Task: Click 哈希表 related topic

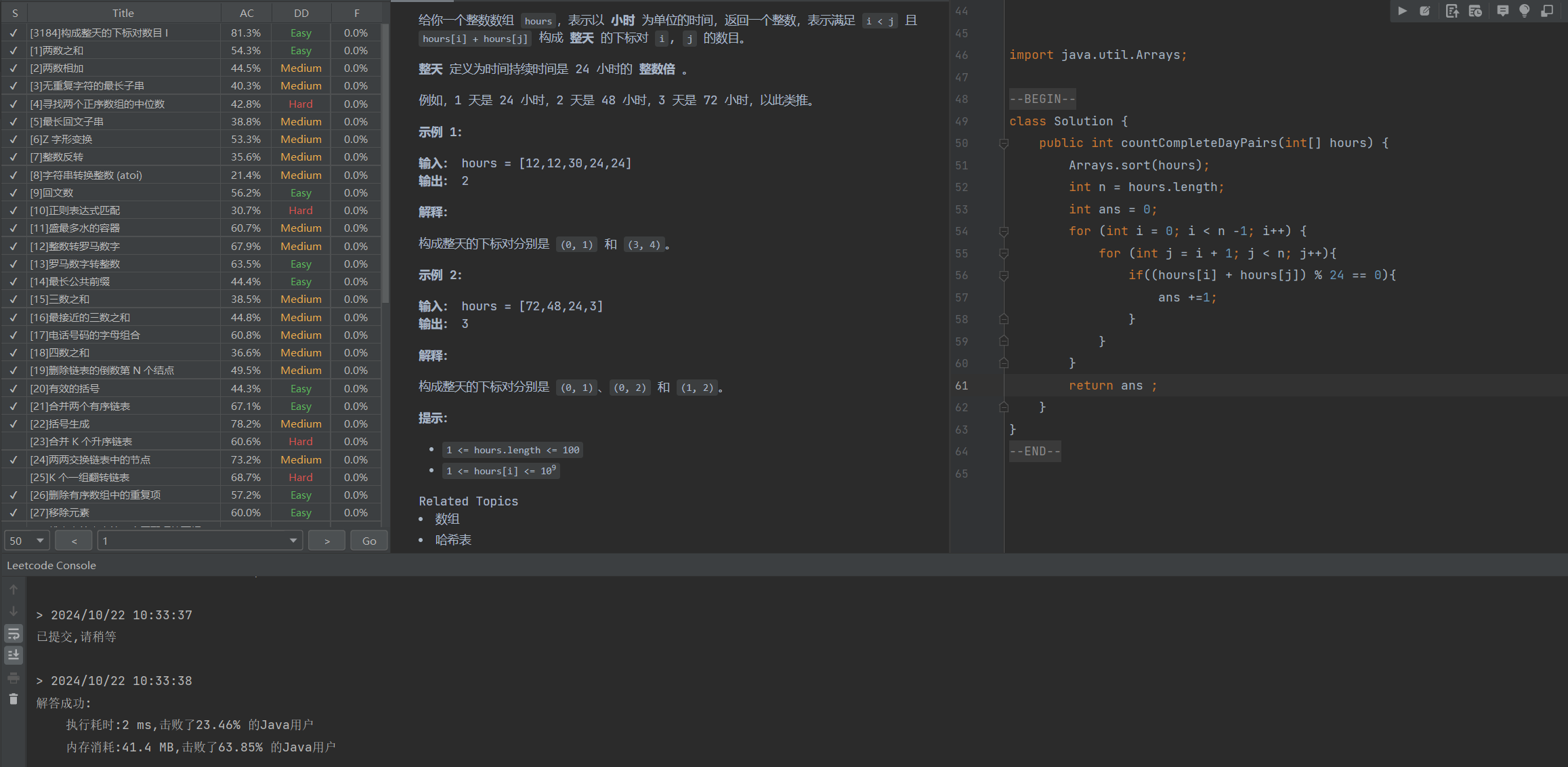Action: (453, 540)
